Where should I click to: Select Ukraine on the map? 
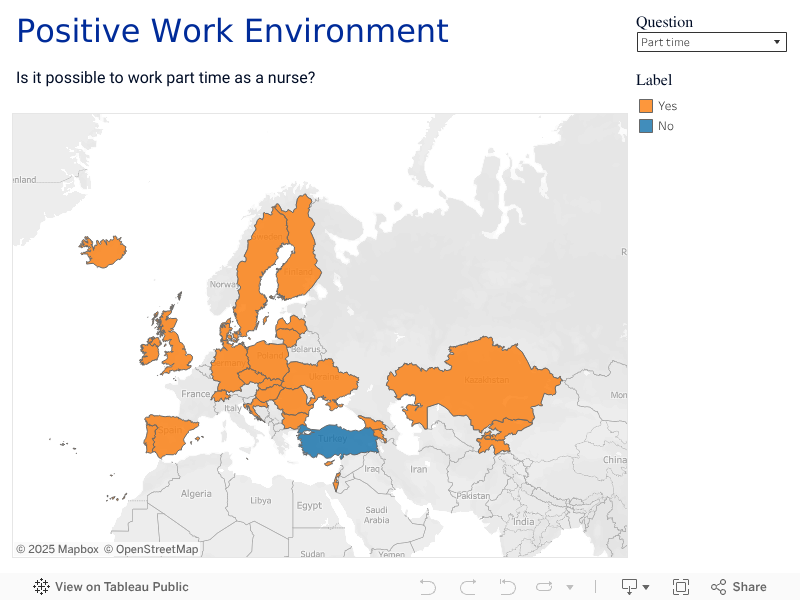321,380
